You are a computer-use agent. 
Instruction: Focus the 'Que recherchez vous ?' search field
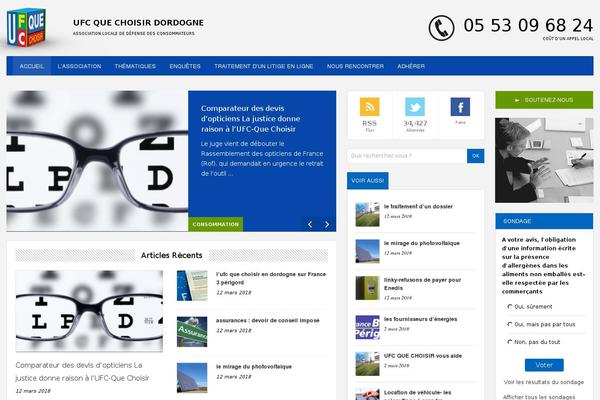[x=407, y=156]
